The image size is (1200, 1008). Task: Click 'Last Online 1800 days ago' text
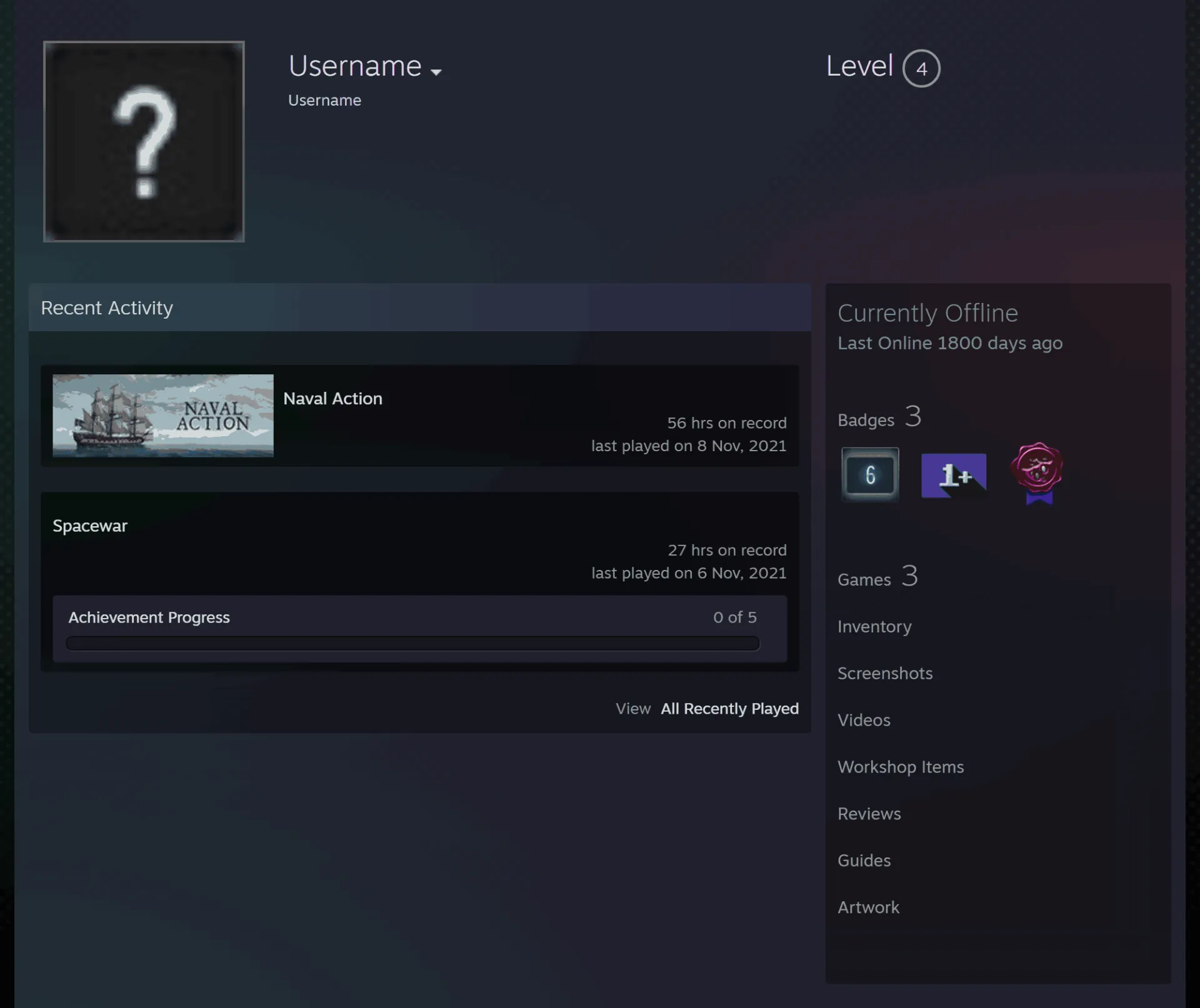click(x=950, y=344)
